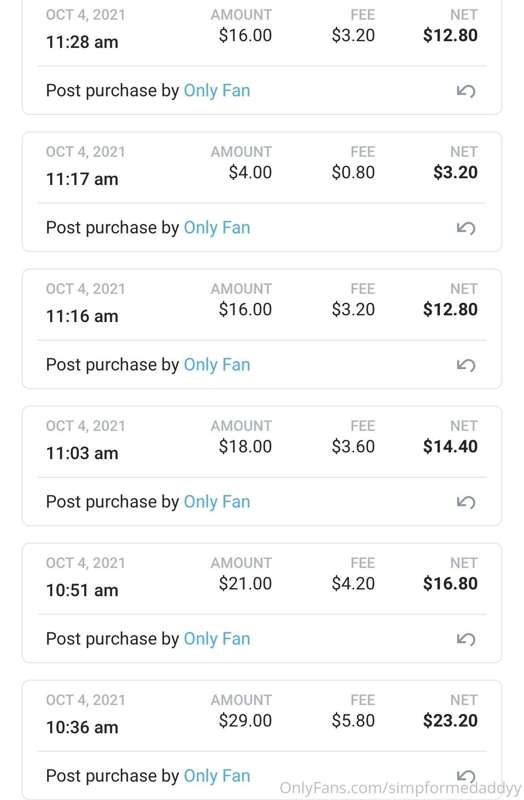Open Only Fan link in 11:16 am purchase

tap(217, 365)
